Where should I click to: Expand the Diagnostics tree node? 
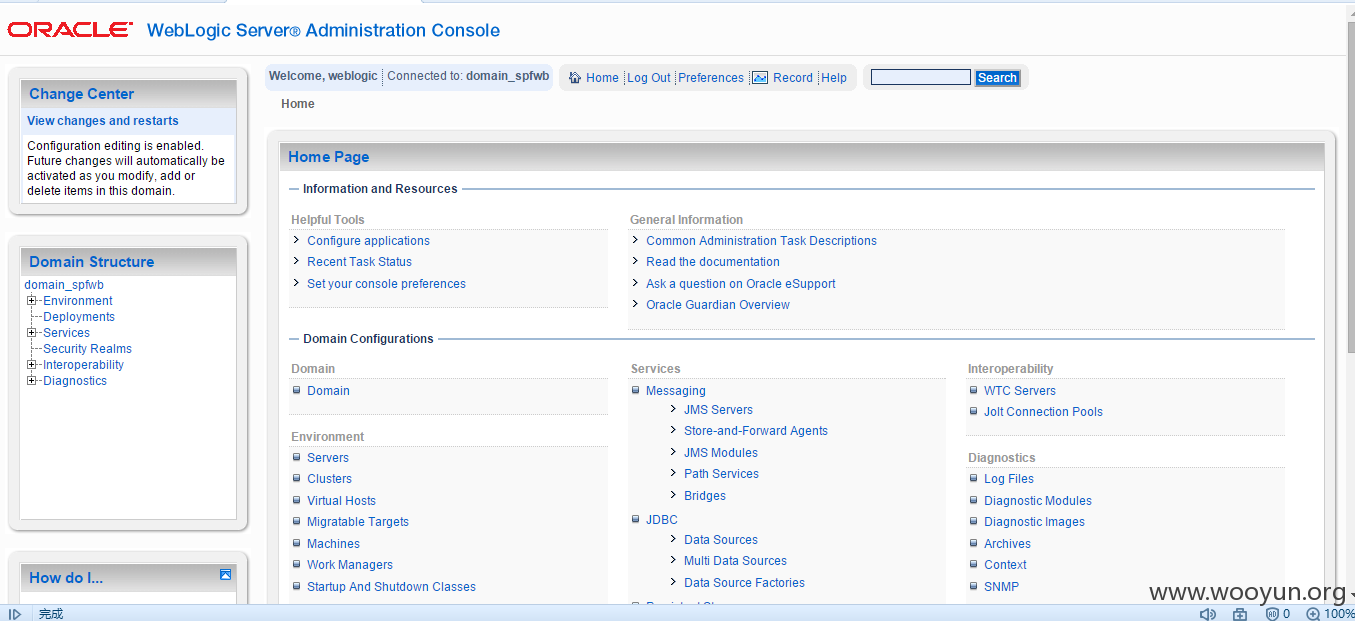(x=32, y=381)
